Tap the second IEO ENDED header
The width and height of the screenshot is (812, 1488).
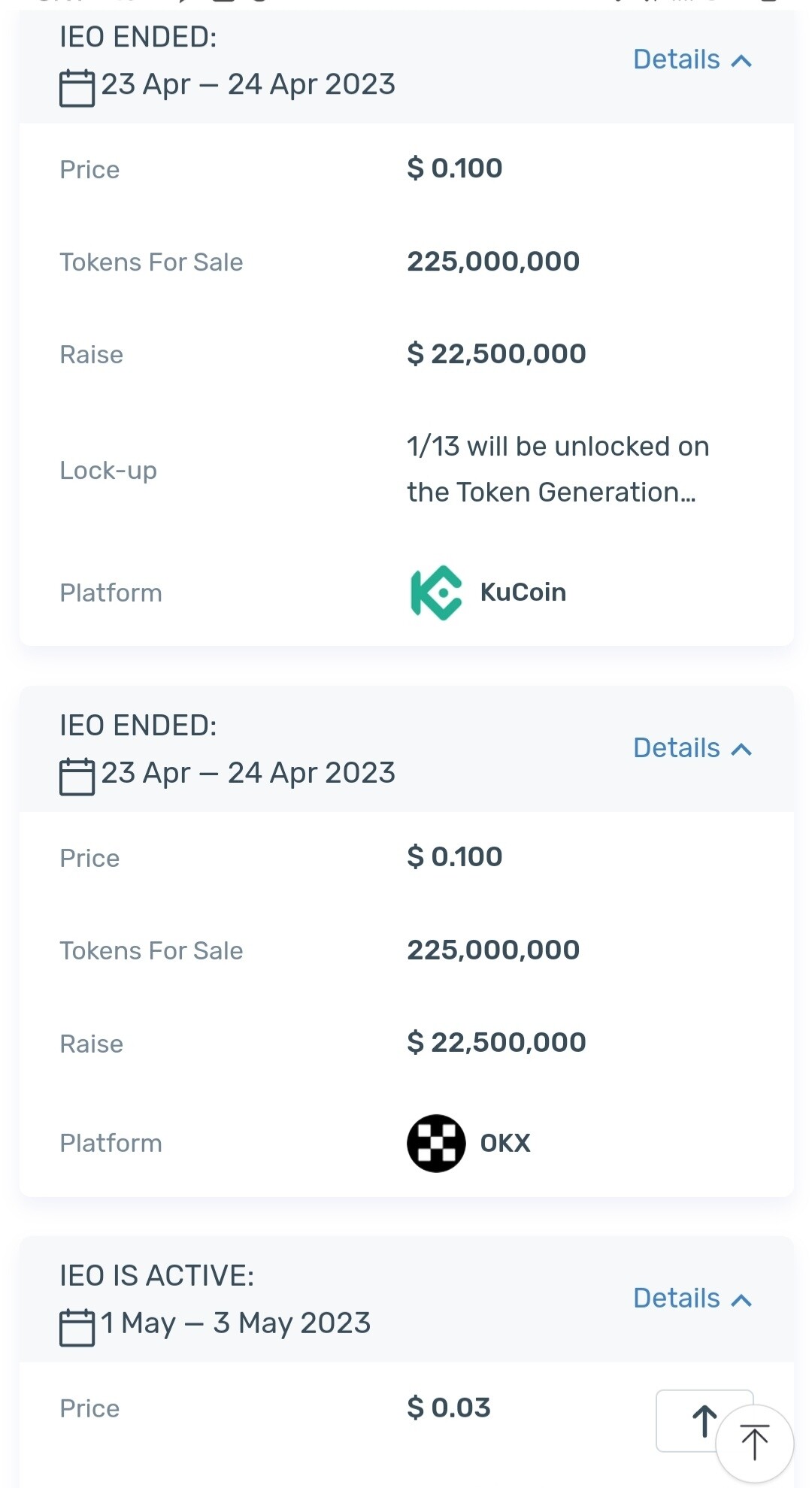click(138, 726)
